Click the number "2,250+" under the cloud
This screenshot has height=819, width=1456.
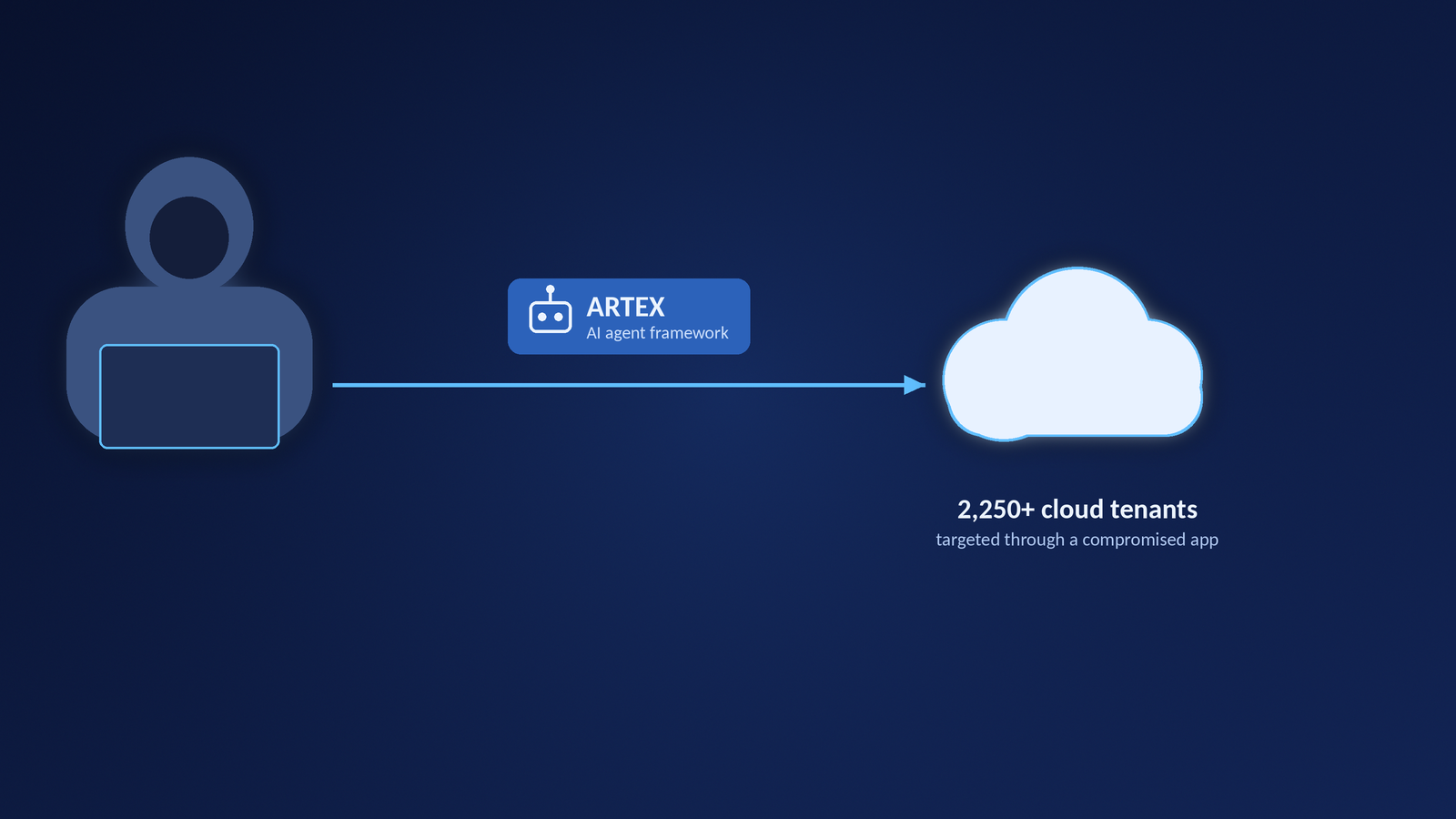[996, 509]
